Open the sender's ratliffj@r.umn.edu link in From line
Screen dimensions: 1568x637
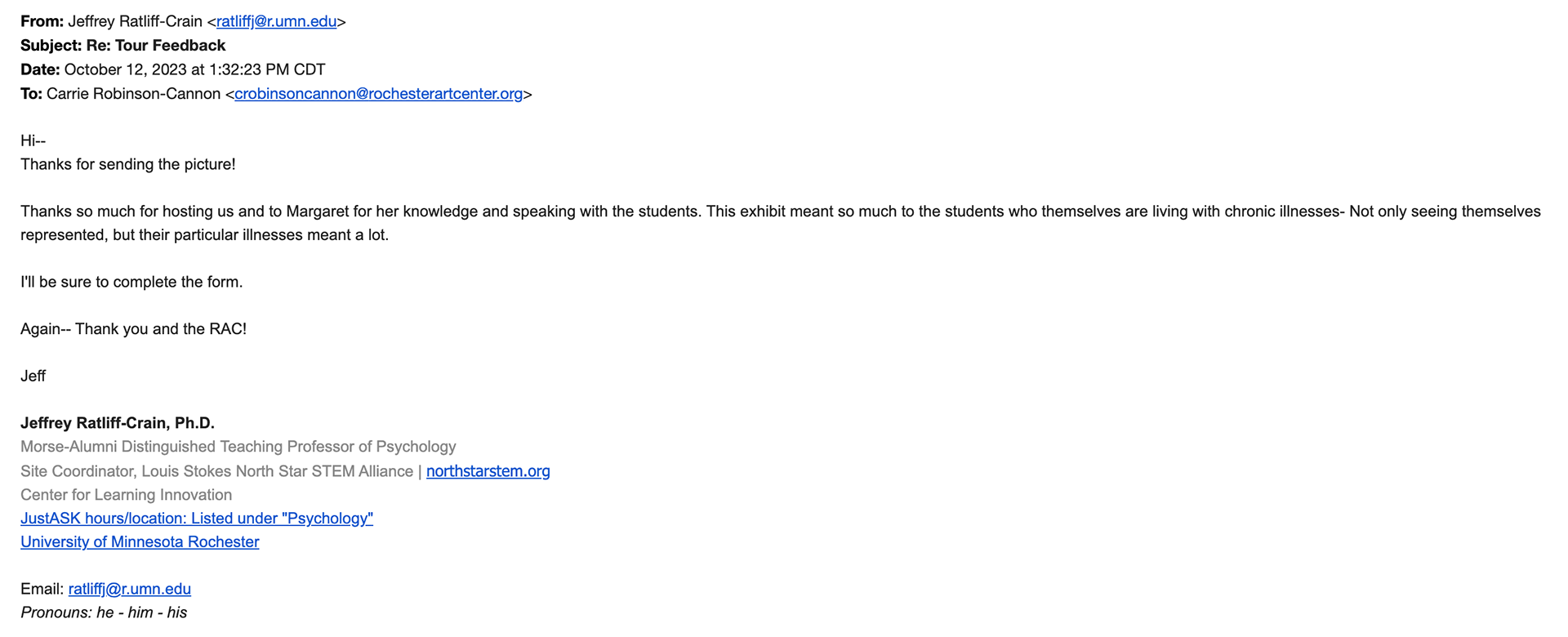(x=276, y=22)
